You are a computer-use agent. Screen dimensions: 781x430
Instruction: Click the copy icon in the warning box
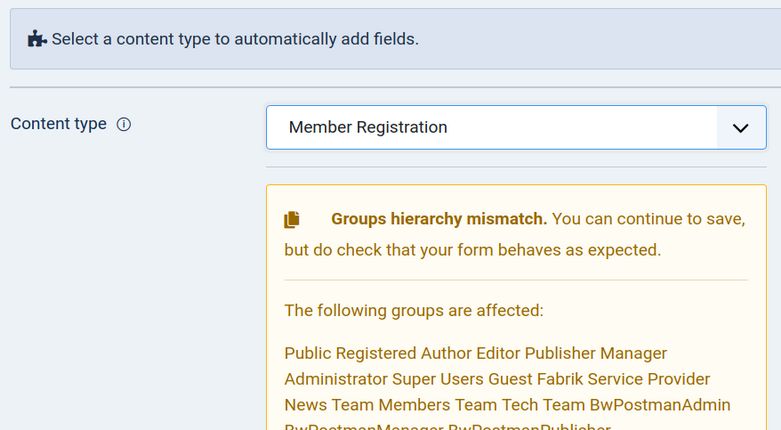coord(292,219)
